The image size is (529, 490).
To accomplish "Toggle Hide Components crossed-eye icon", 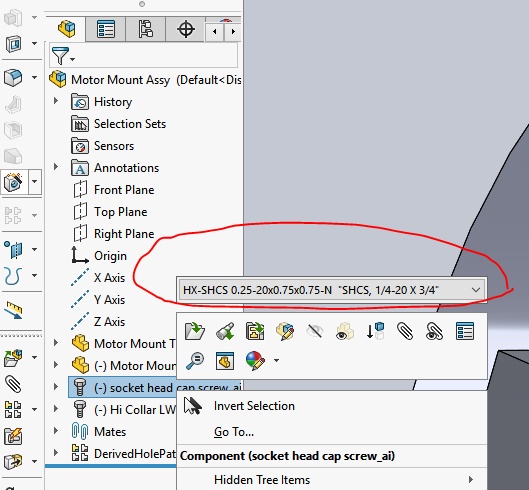I will (x=315, y=331).
